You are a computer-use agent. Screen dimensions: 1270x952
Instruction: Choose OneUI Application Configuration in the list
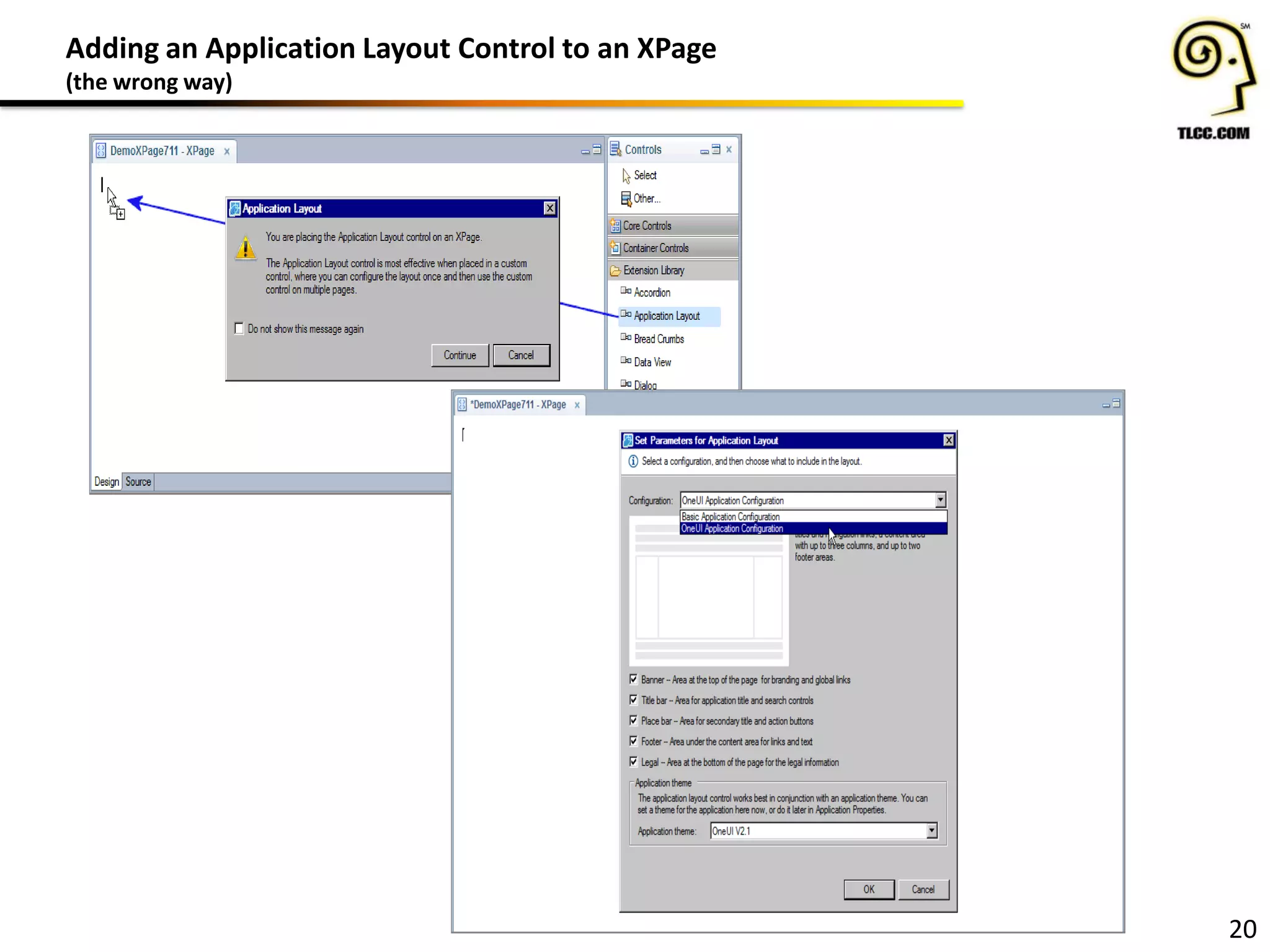(x=813, y=529)
